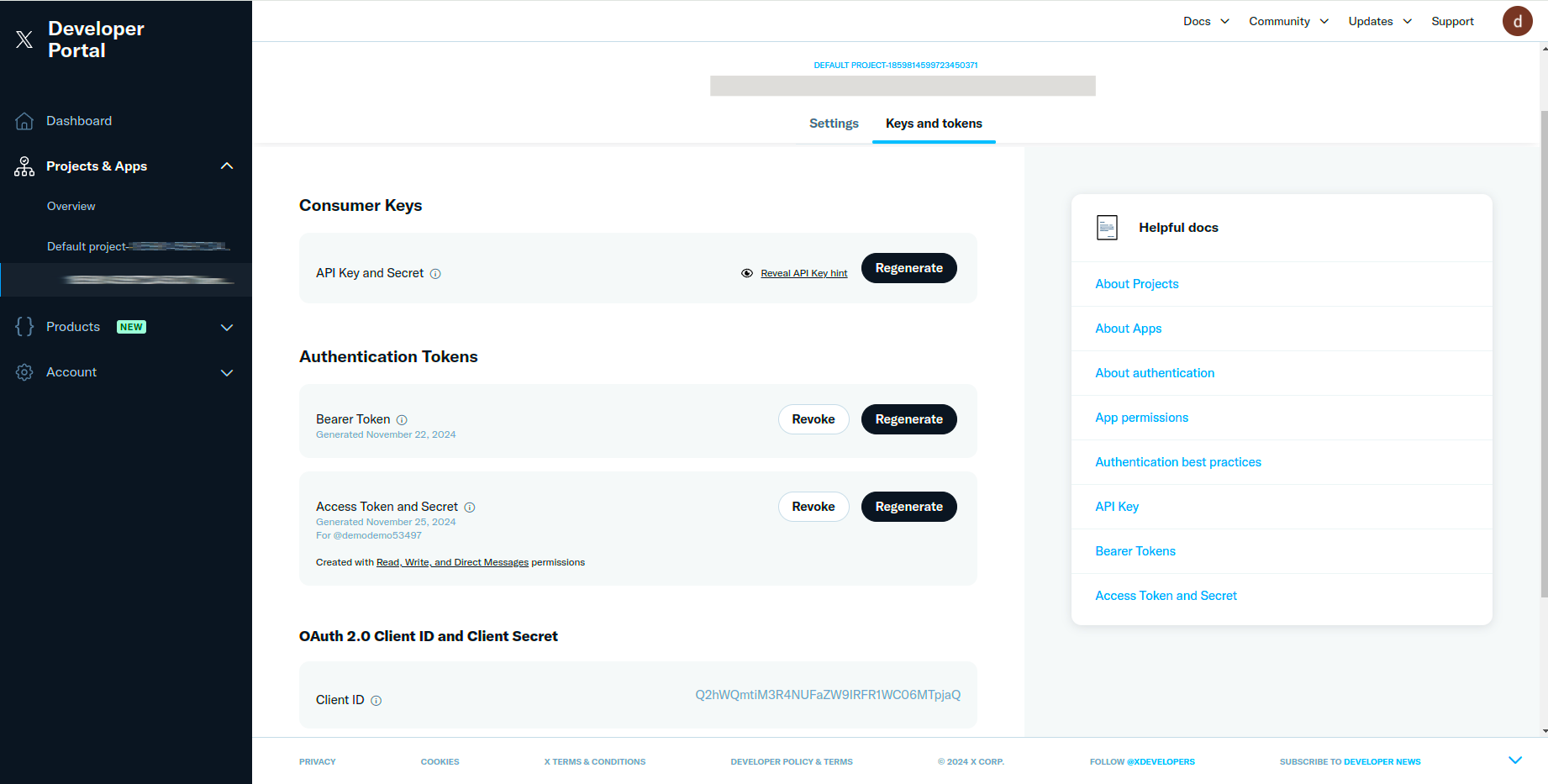
Task: Click the For @demodemo53497 text
Action: pos(369,535)
